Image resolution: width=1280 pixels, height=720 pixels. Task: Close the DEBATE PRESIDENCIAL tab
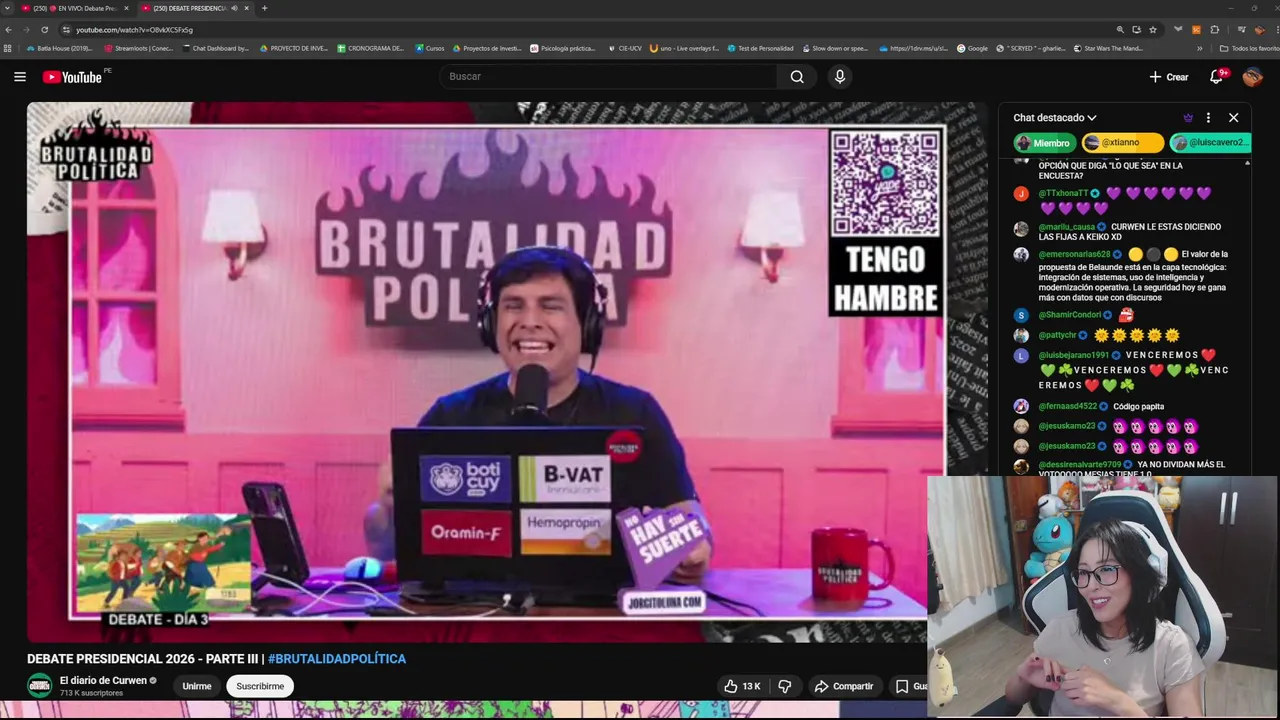tap(246, 8)
